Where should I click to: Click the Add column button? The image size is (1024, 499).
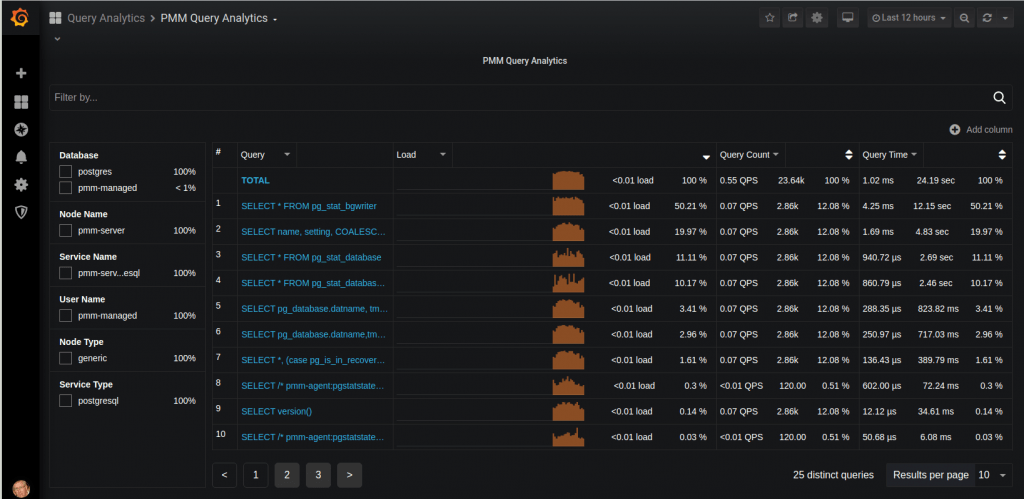pyautogui.click(x=981, y=130)
